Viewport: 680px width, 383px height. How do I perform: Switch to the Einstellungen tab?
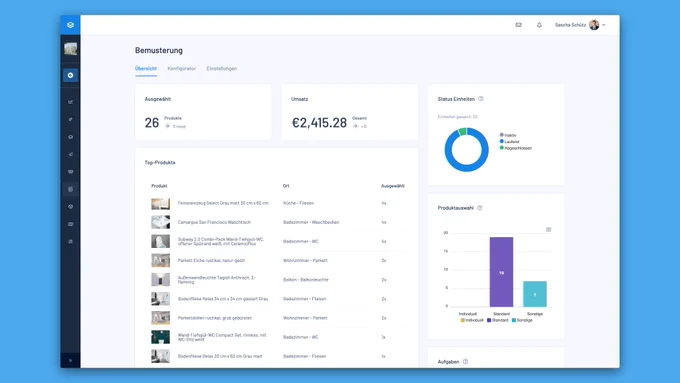click(x=222, y=69)
